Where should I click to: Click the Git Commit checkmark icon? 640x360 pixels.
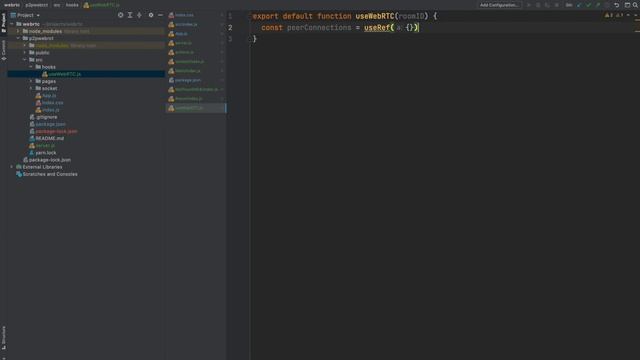click(589, 5)
